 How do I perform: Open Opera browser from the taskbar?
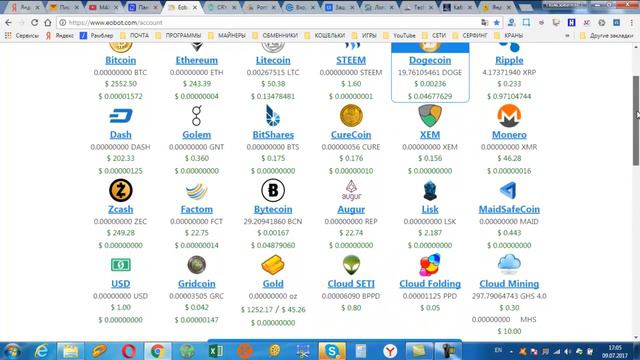click(x=129, y=351)
